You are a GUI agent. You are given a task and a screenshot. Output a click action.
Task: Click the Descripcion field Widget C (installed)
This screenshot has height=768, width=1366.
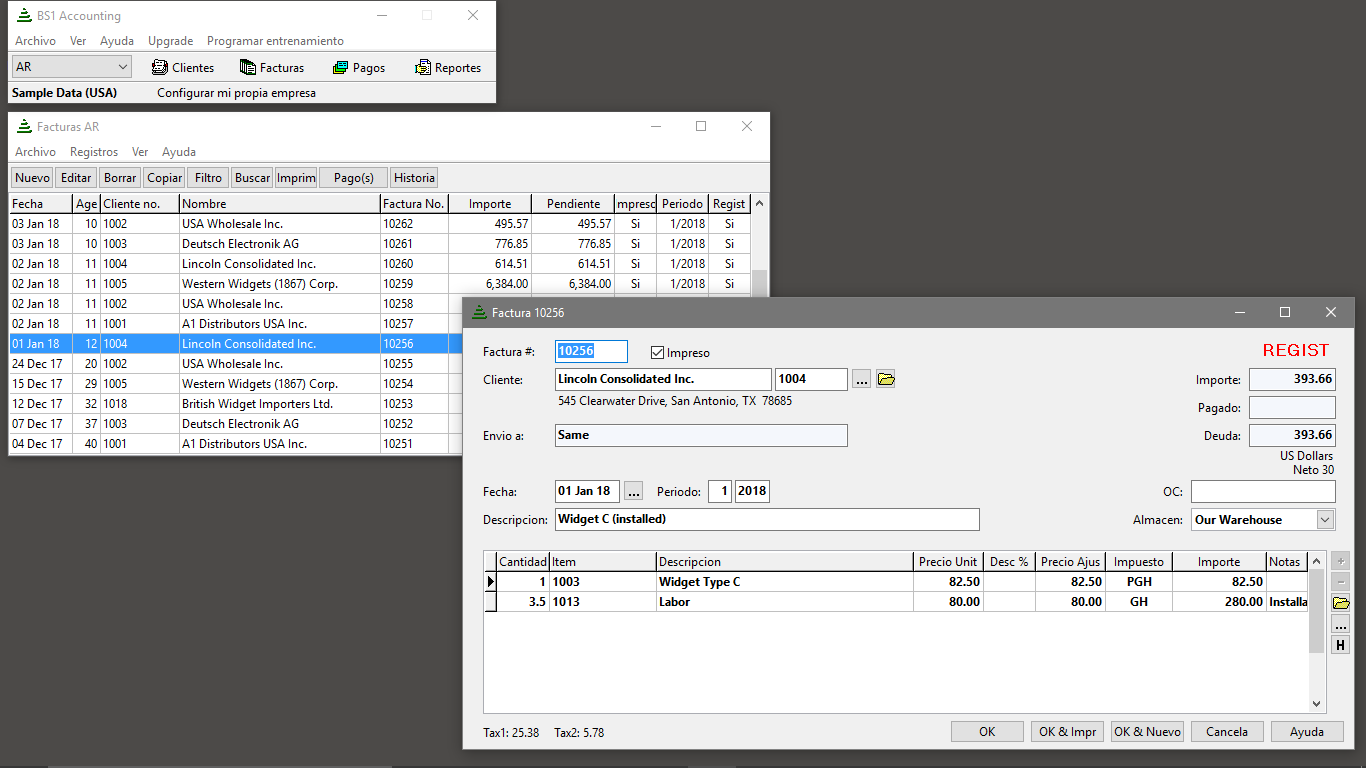[x=767, y=520]
